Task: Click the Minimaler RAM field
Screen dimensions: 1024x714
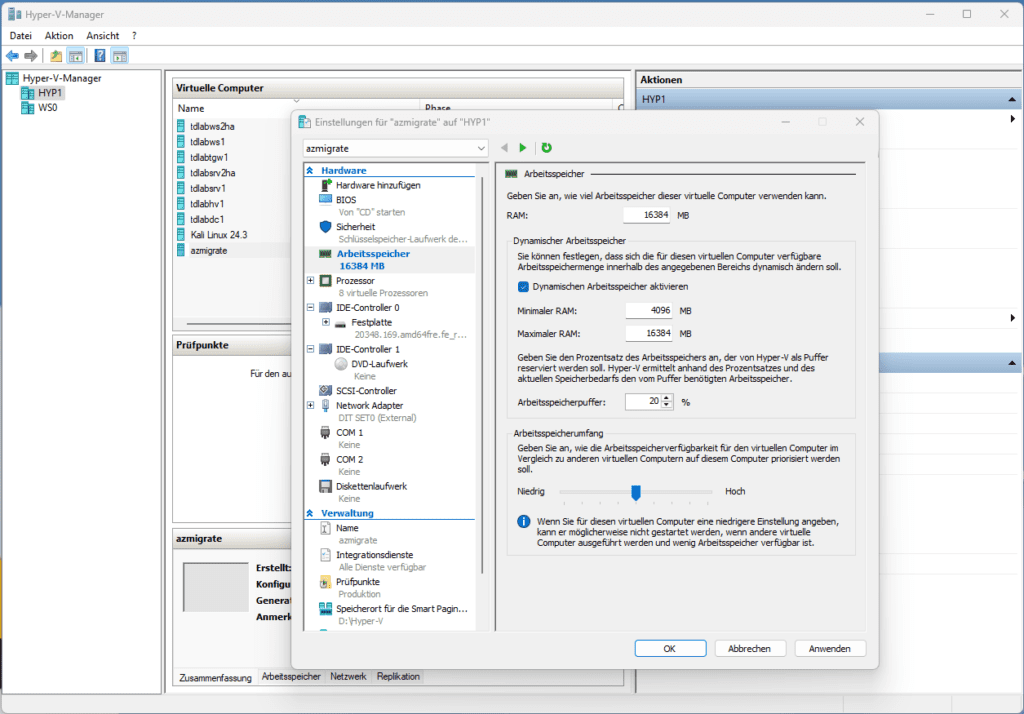Action: coord(649,310)
